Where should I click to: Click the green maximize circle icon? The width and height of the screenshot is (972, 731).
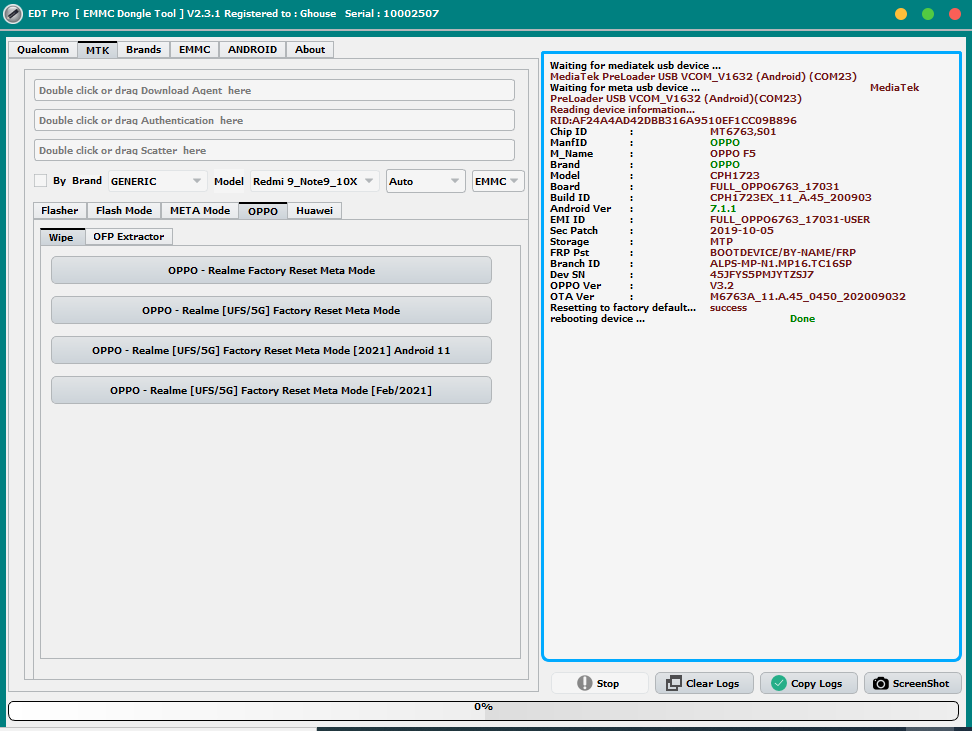928,14
